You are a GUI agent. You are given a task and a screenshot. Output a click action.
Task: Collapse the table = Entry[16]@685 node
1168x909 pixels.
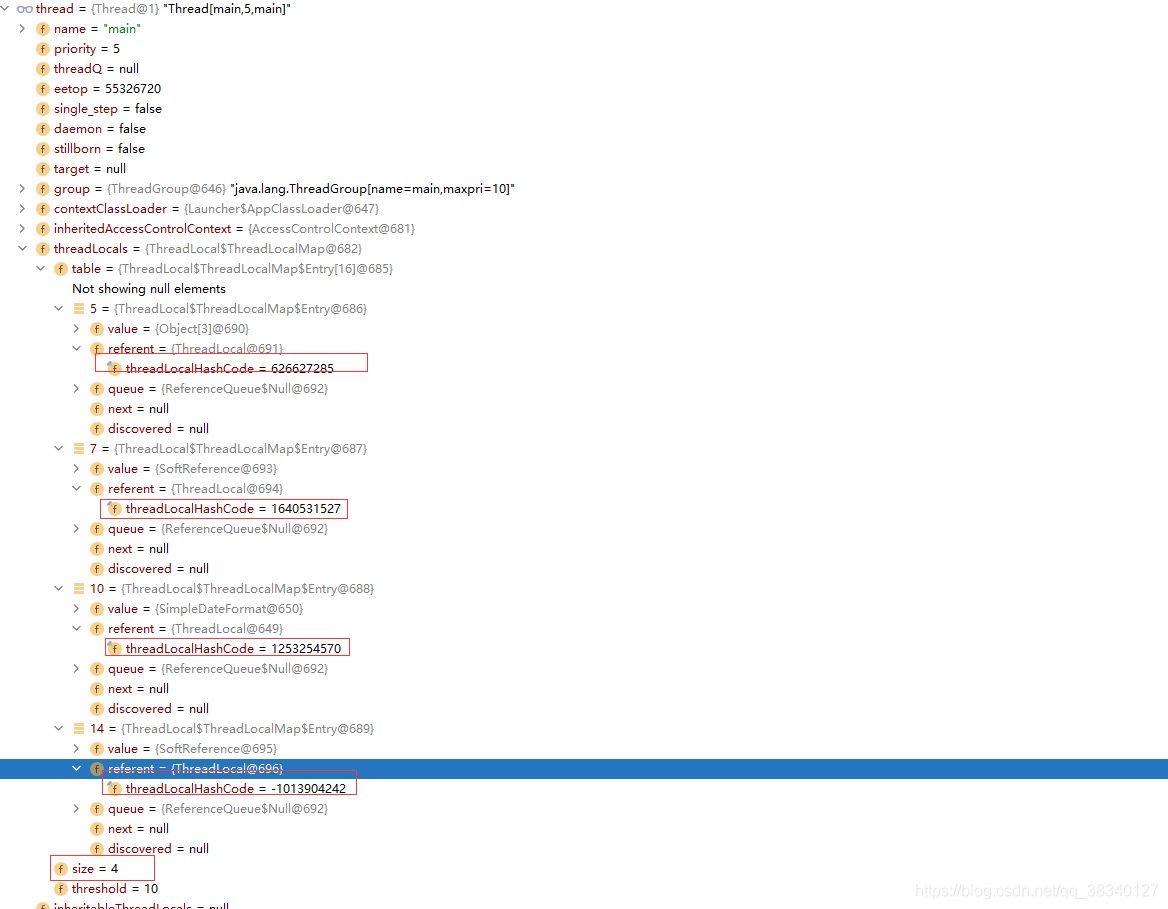click(x=40, y=268)
